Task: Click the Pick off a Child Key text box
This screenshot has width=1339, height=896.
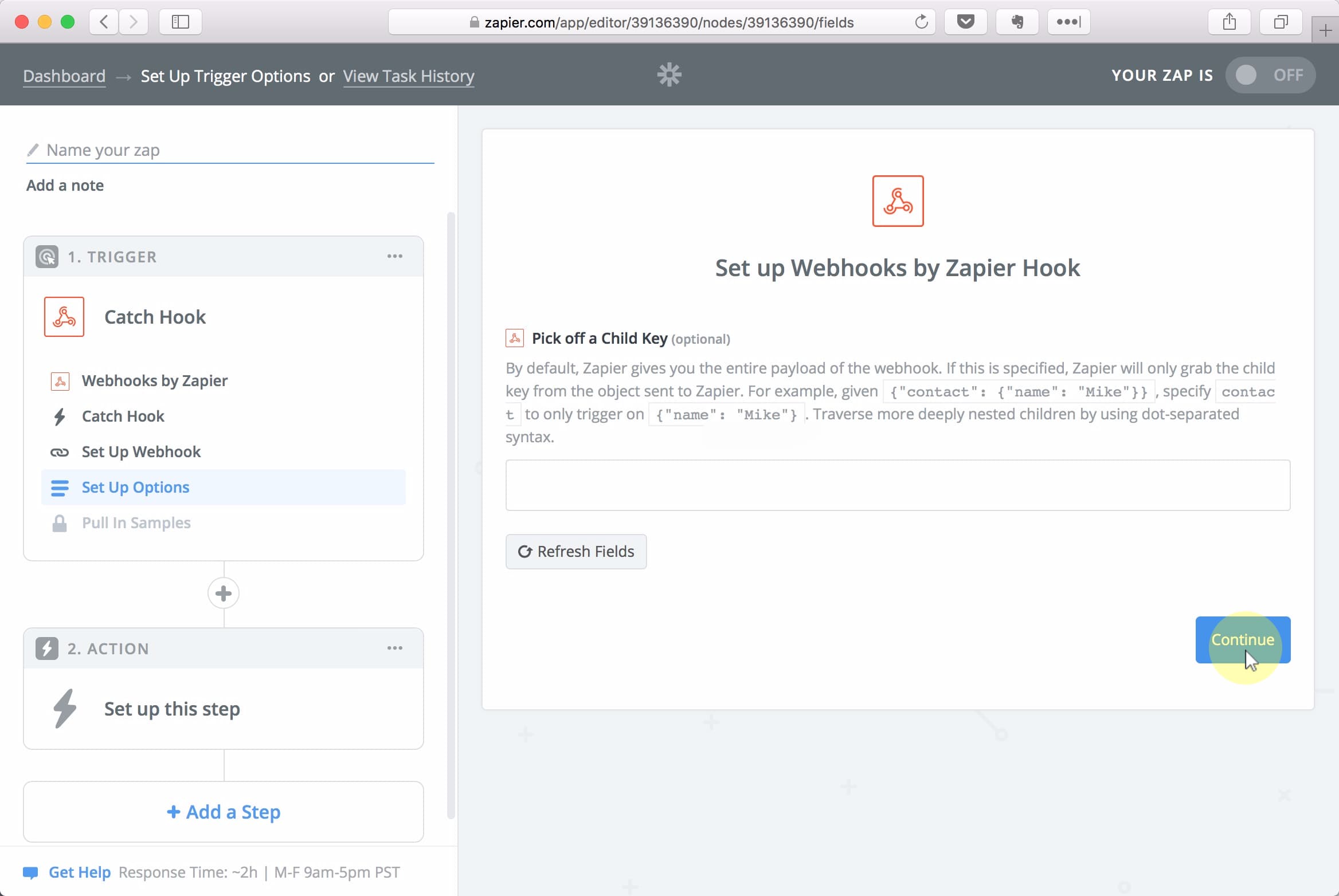Action: [898, 485]
